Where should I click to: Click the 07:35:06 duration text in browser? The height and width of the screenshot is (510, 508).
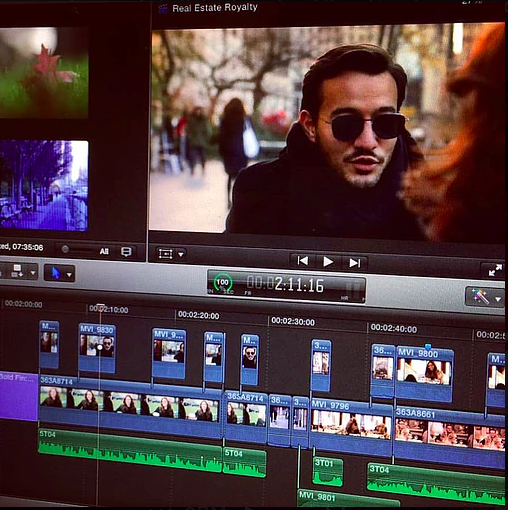28,247
